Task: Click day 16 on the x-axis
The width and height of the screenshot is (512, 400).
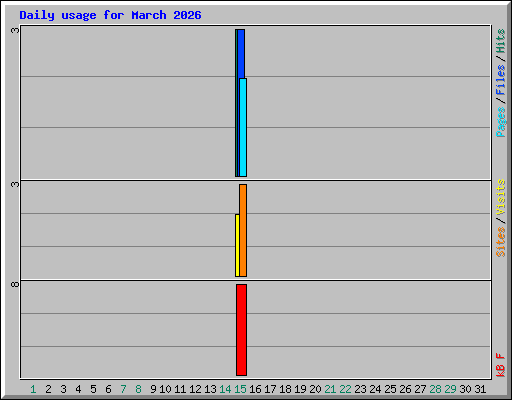Action: (x=255, y=389)
